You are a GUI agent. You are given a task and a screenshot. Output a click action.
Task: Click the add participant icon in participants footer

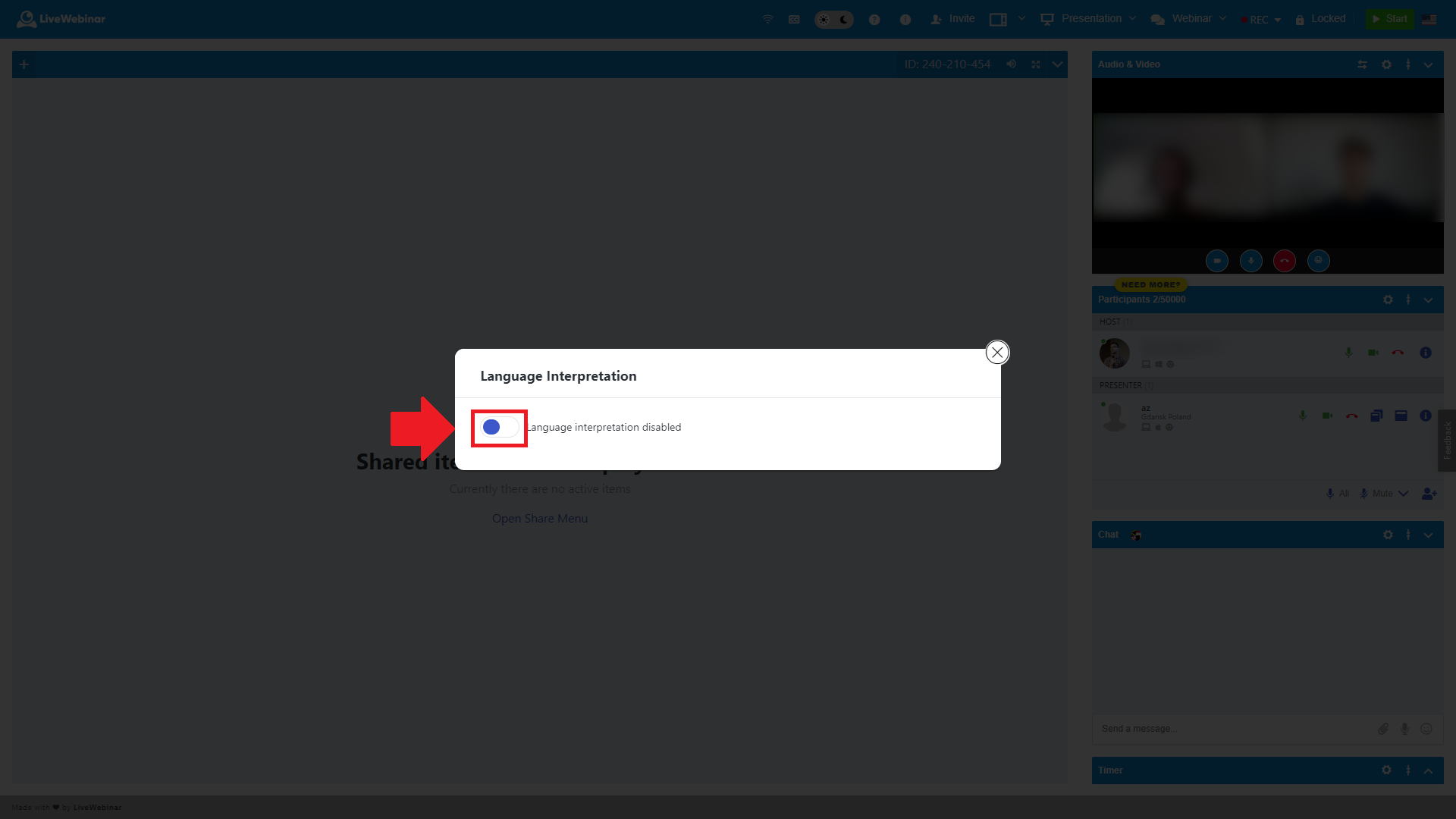(x=1430, y=494)
